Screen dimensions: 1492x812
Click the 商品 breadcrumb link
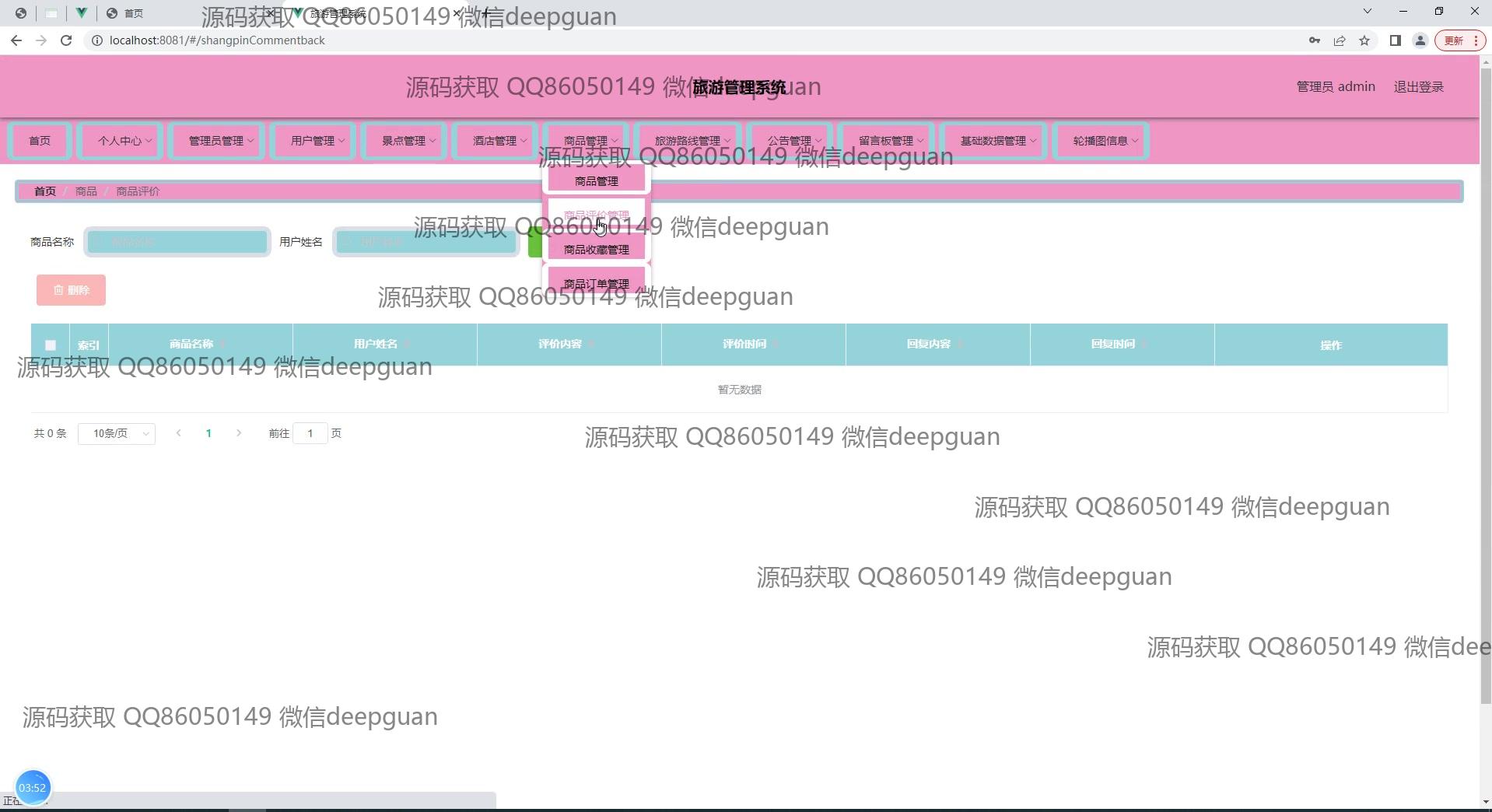[x=85, y=191]
